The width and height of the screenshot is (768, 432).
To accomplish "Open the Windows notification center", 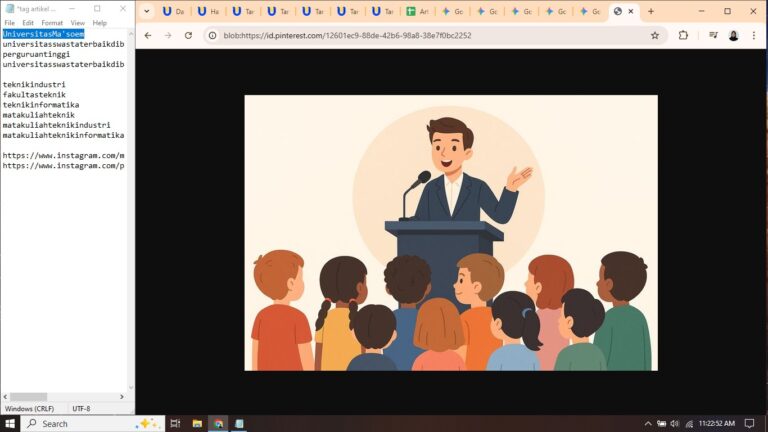I will [749, 424].
